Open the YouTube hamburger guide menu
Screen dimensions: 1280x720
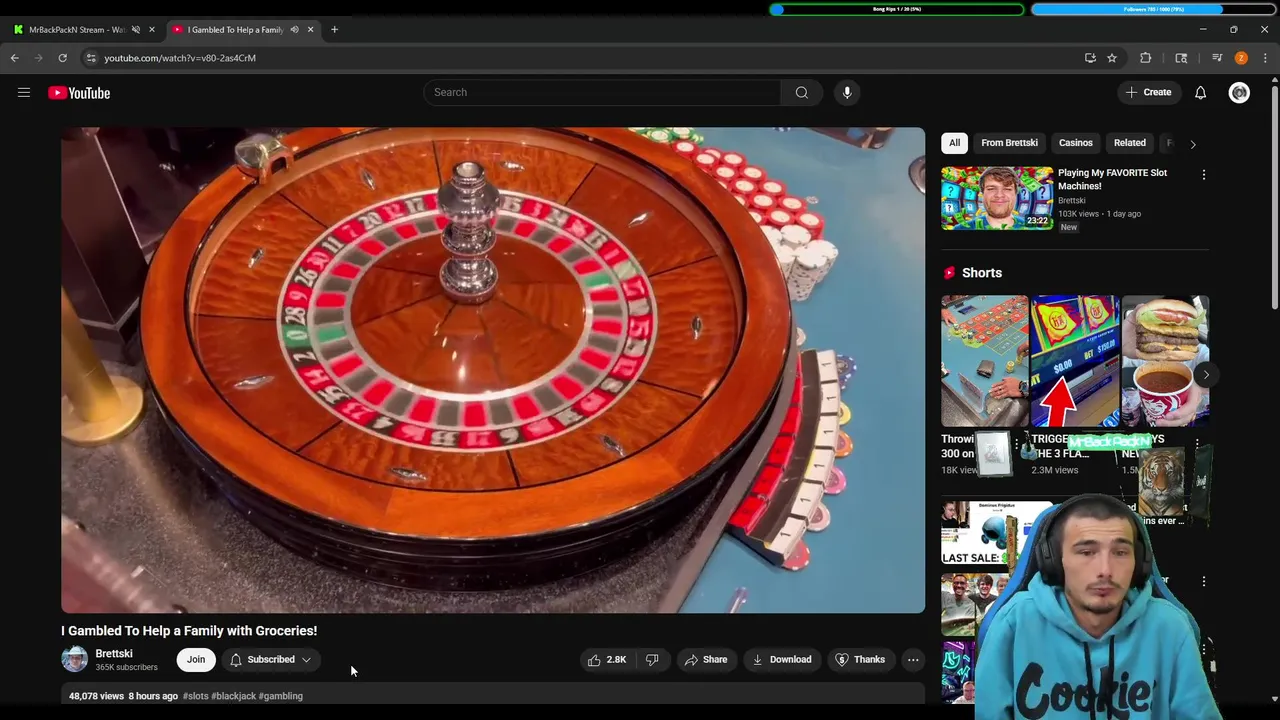pyautogui.click(x=24, y=93)
